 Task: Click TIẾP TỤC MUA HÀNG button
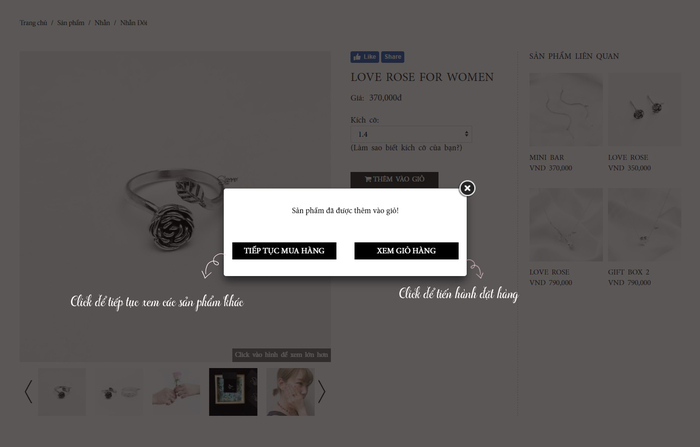click(x=284, y=251)
